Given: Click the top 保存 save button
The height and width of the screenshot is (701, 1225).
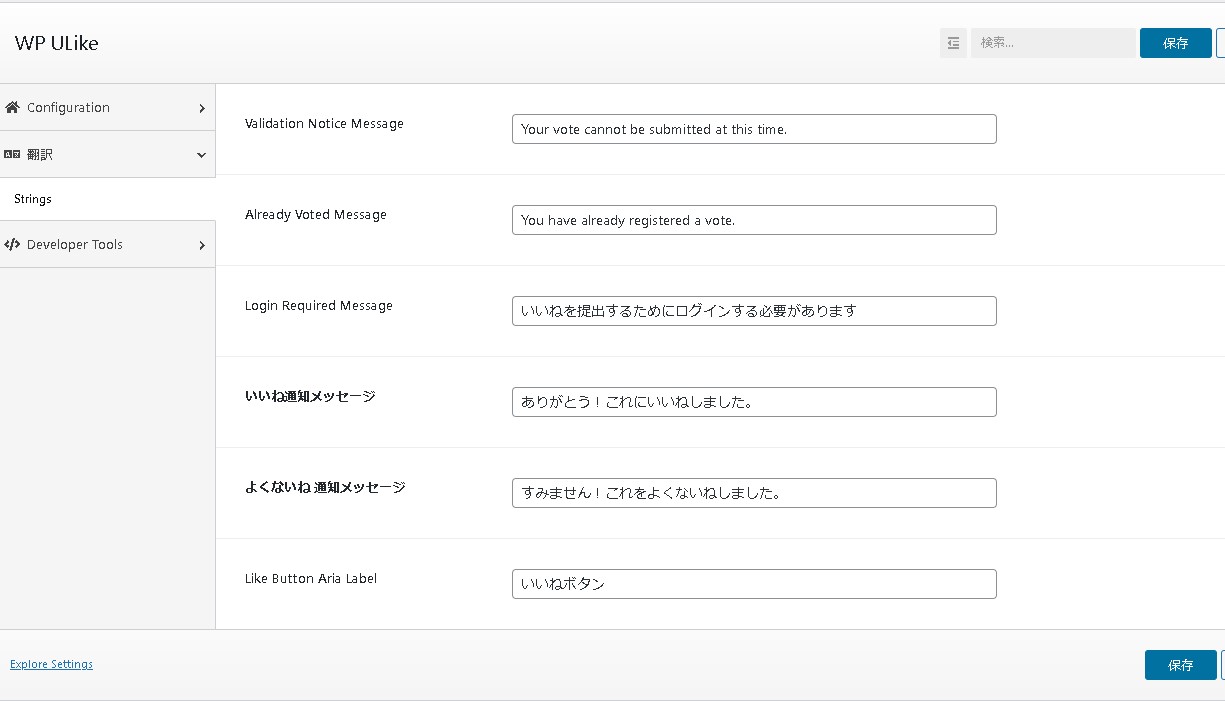Looking at the screenshot, I should pyautogui.click(x=1175, y=43).
